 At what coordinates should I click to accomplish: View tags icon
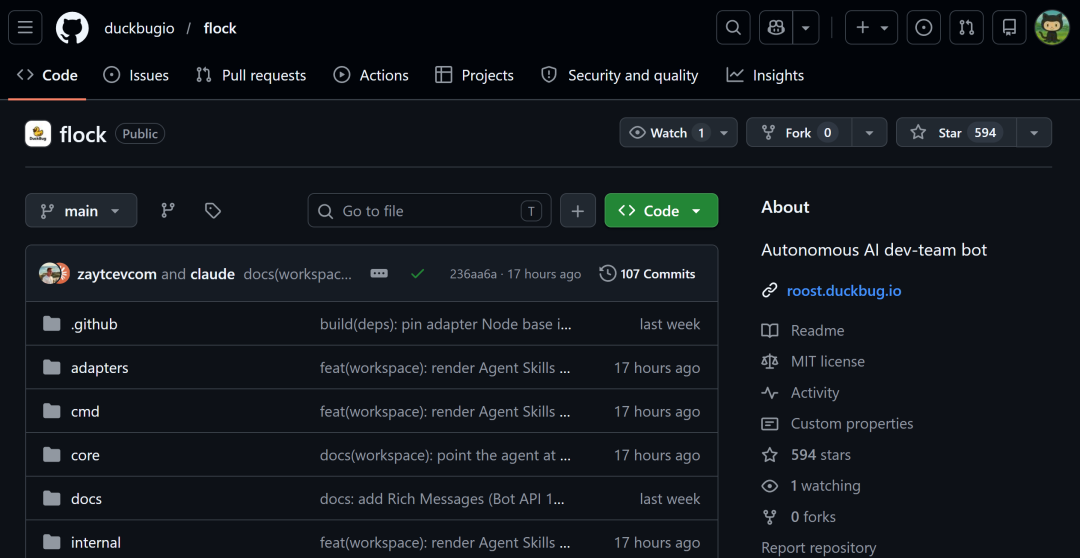[x=213, y=211]
